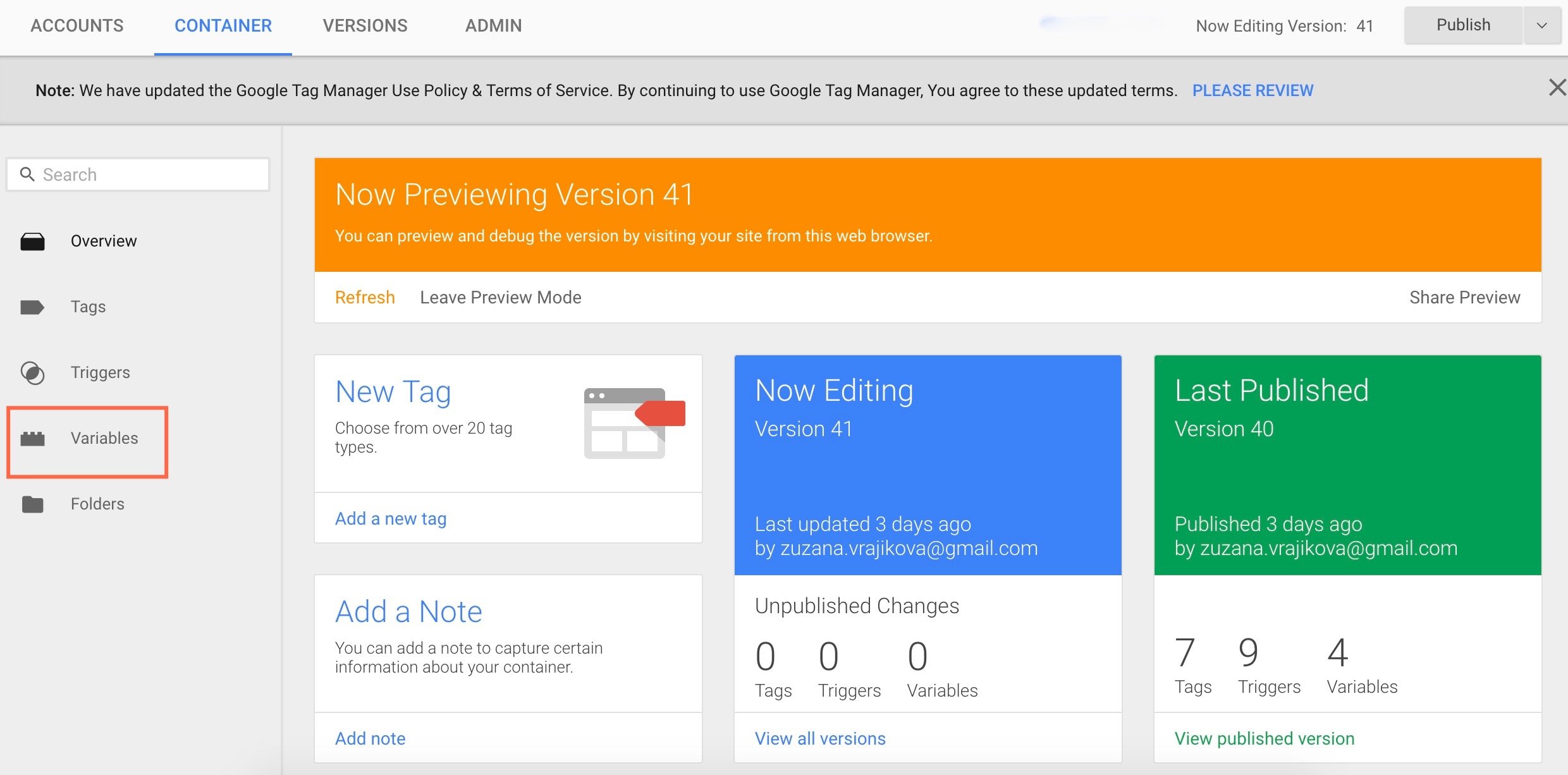Click 'Last updated 3 days ago' text
This screenshot has width=1568, height=775.
862,524
